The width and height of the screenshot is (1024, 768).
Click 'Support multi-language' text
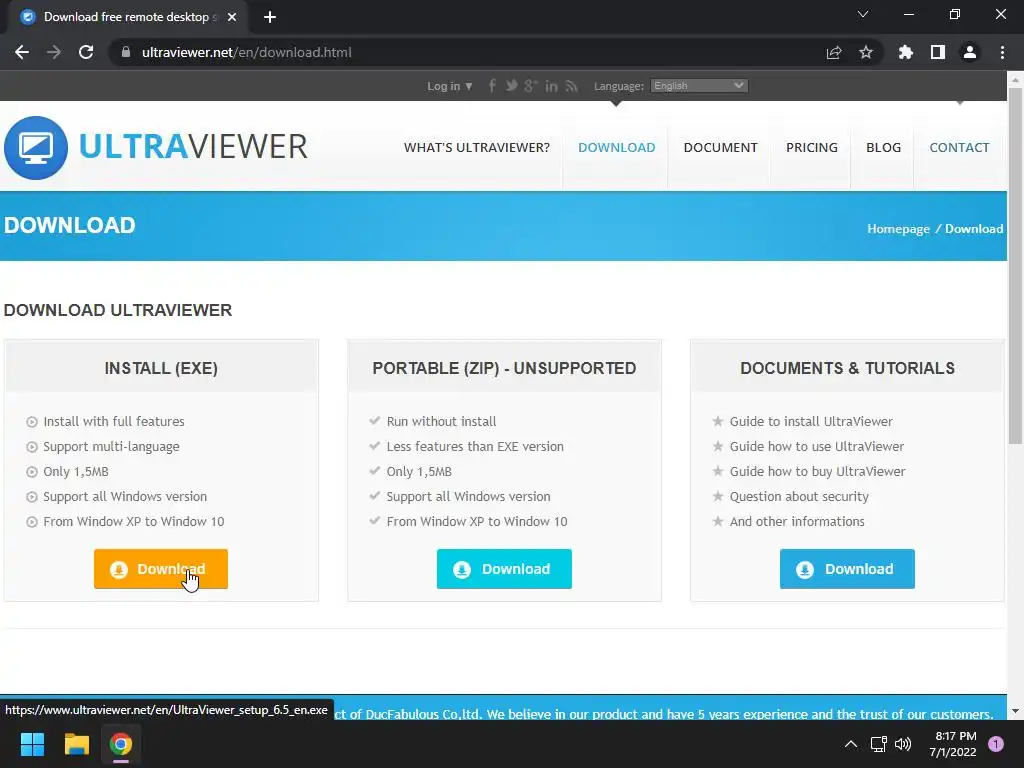(111, 447)
